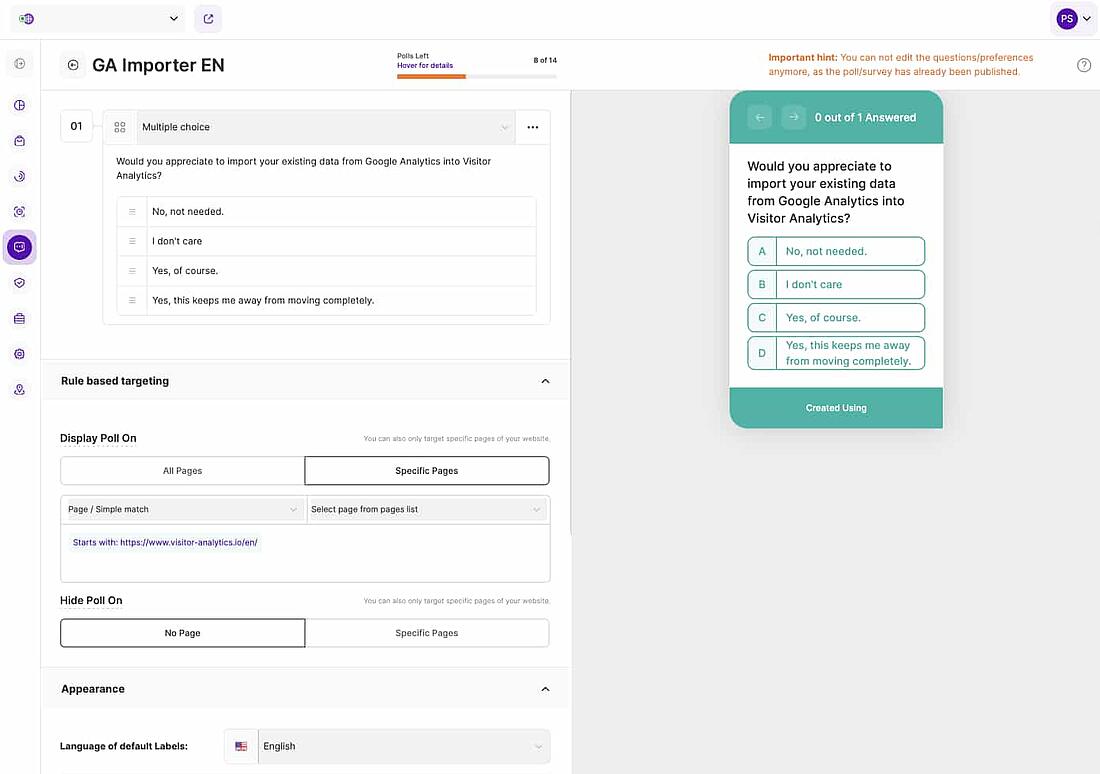This screenshot has width=1100, height=774.
Task: Click the question text in the editor
Action: [303, 168]
